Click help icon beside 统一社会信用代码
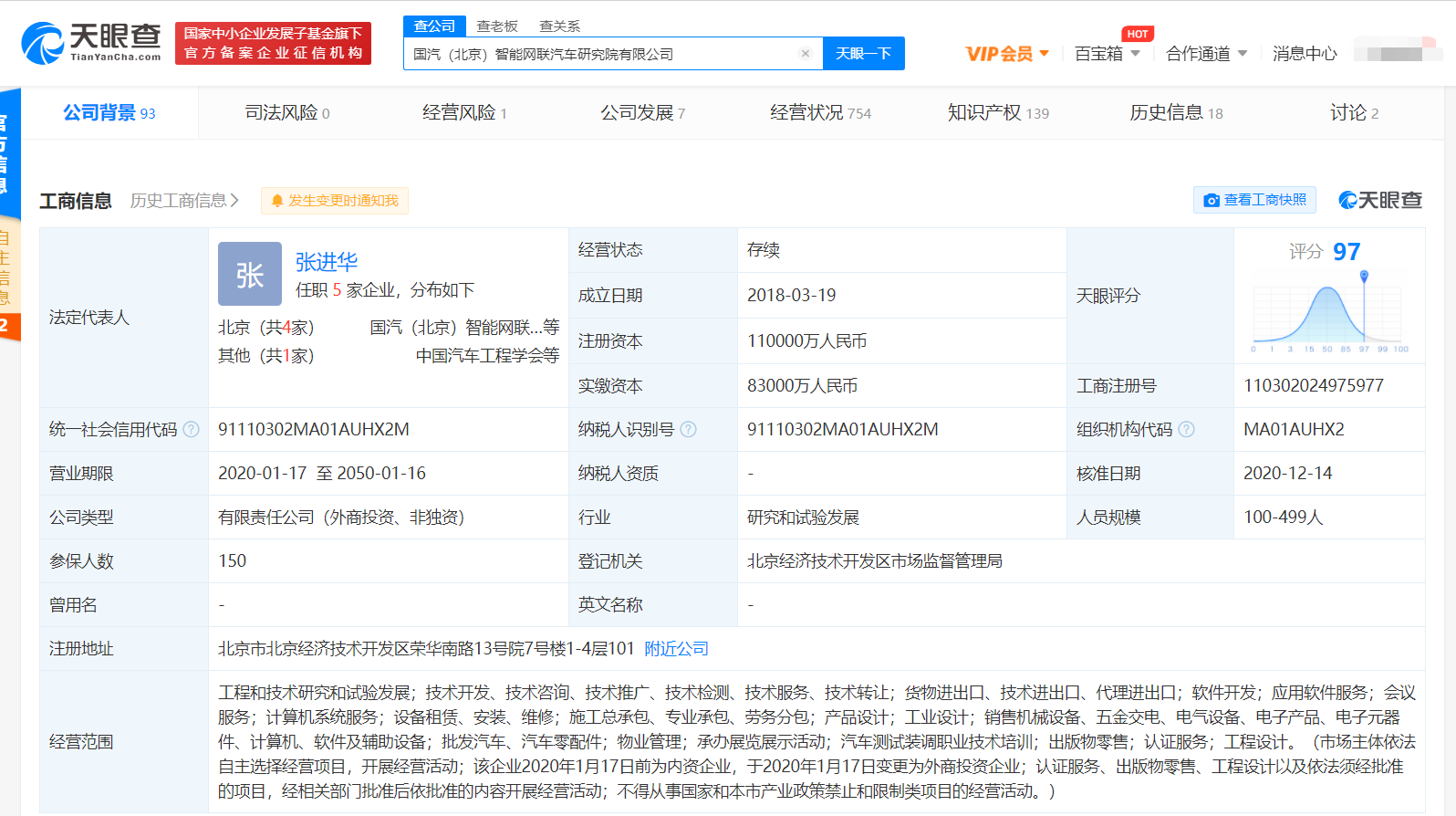Viewport: 1456px width, 816px height. tap(191, 429)
